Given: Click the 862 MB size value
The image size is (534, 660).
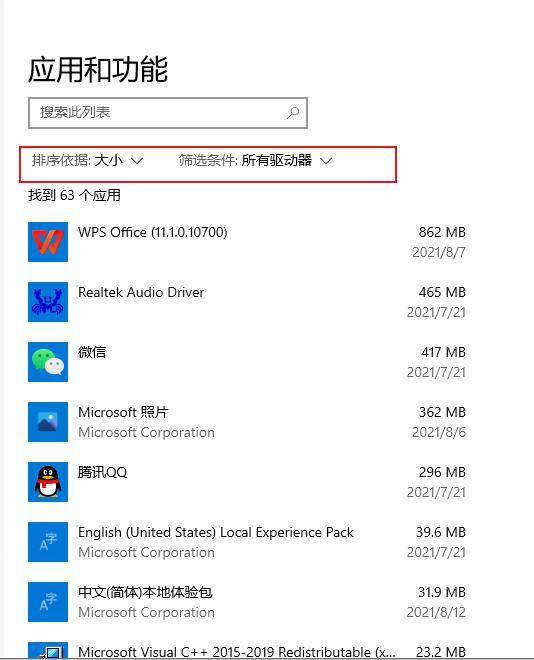Looking at the screenshot, I should pyautogui.click(x=442, y=232).
